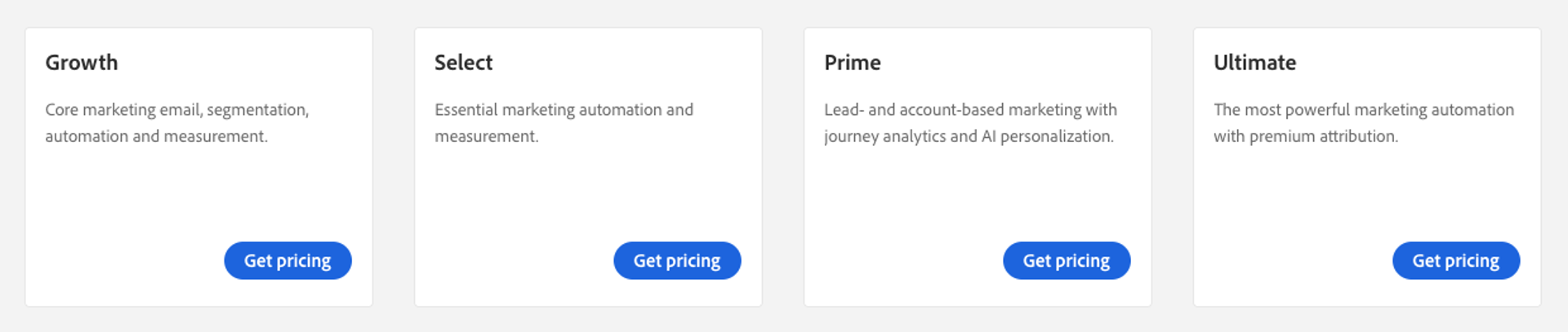Click 'Lead- and account-based marketing with' text line
The height and width of the screenshot is (332, 1568).
pos(970,110)
